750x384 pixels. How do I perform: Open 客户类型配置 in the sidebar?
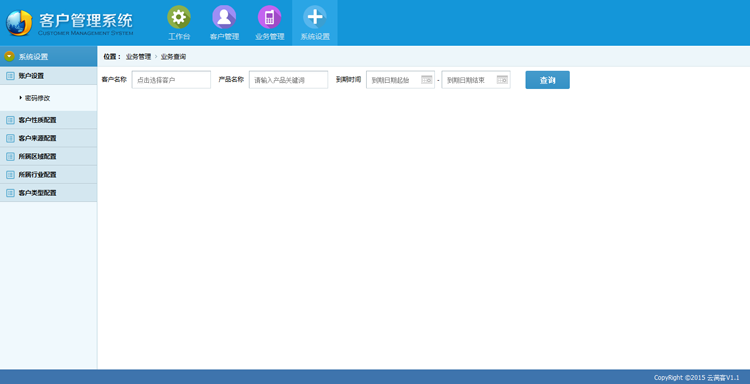[48, 193]
